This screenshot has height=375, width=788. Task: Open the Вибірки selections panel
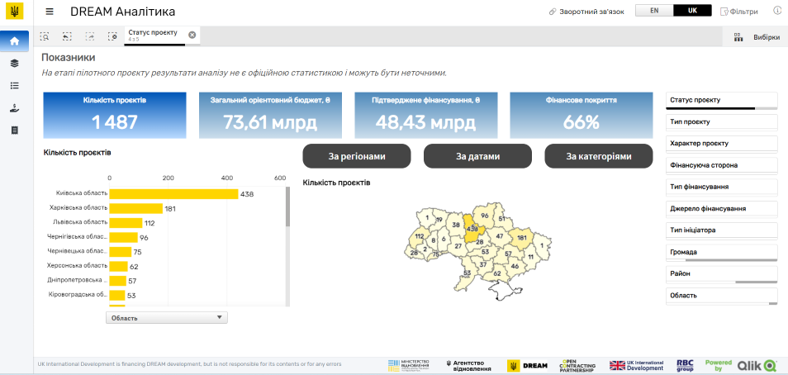766,37
